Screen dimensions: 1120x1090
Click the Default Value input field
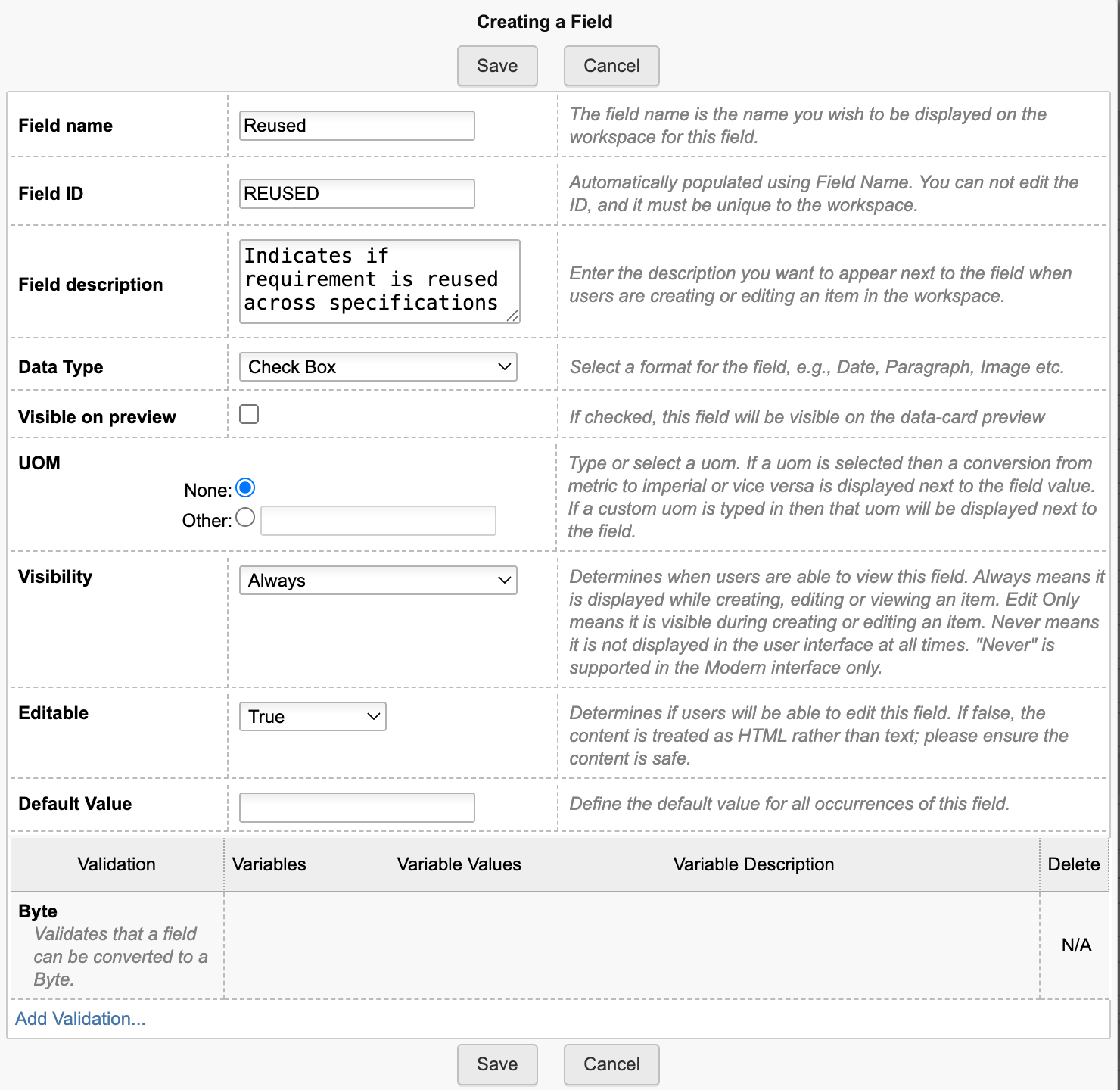tap(357, 808)
